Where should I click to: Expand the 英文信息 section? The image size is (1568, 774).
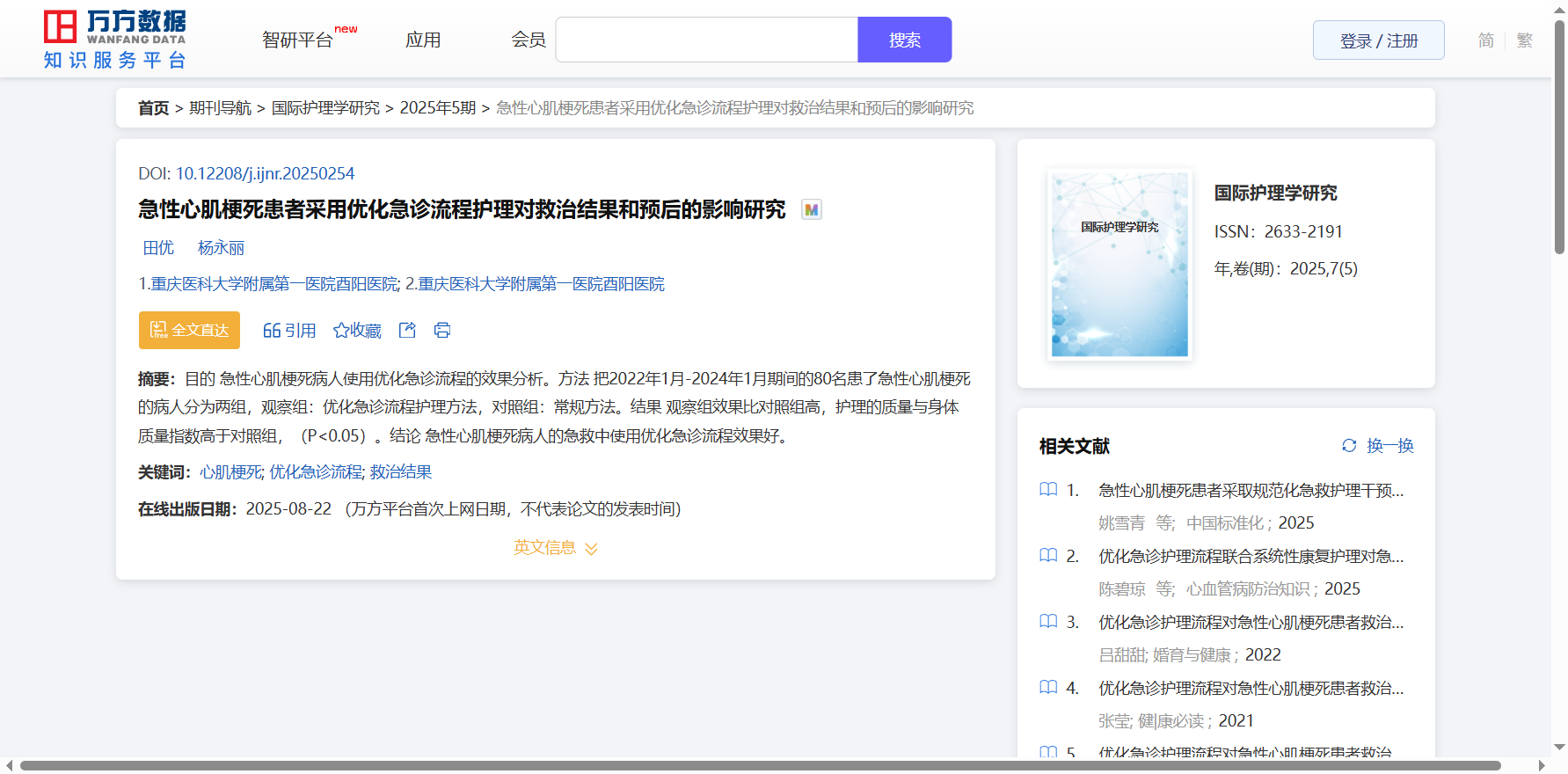pos(555,548)
